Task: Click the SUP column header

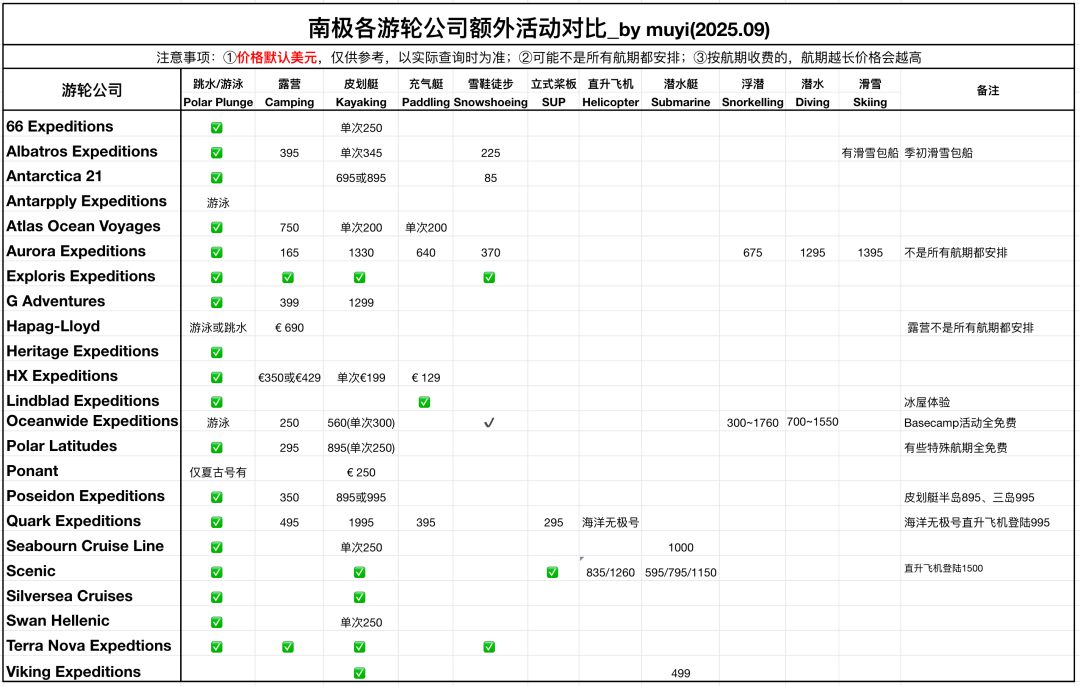Action: click(x=554, y=102)
